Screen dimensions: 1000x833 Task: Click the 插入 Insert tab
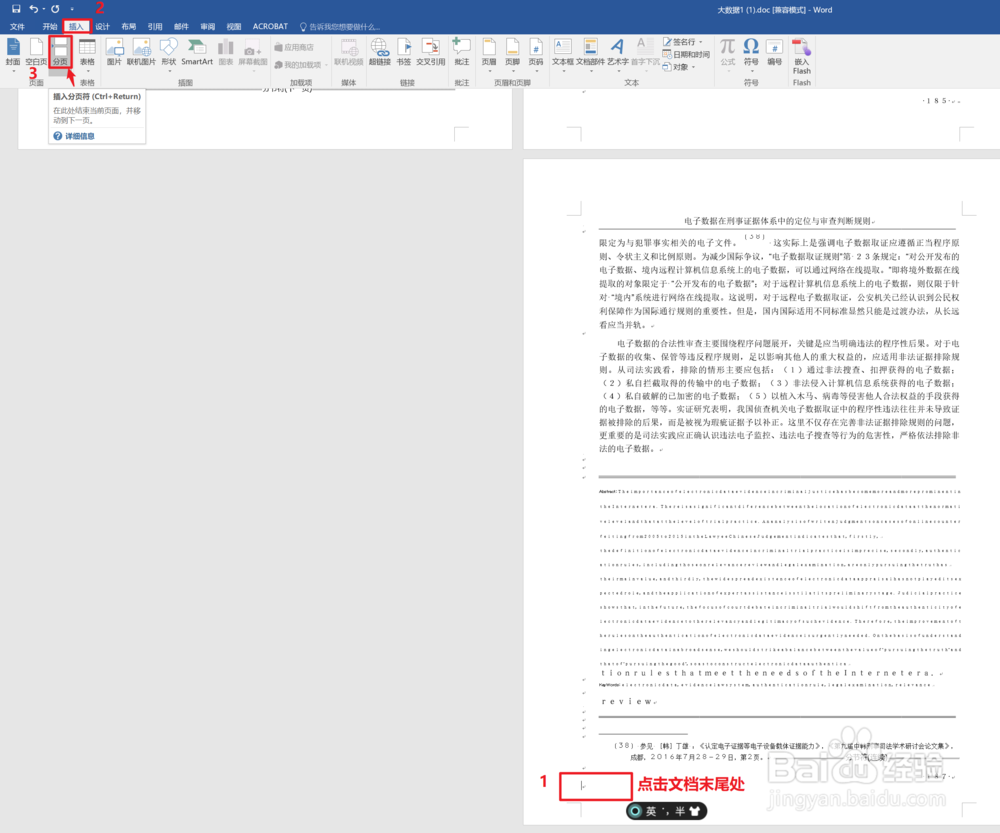pyautogui.click(x=77, y=27)
